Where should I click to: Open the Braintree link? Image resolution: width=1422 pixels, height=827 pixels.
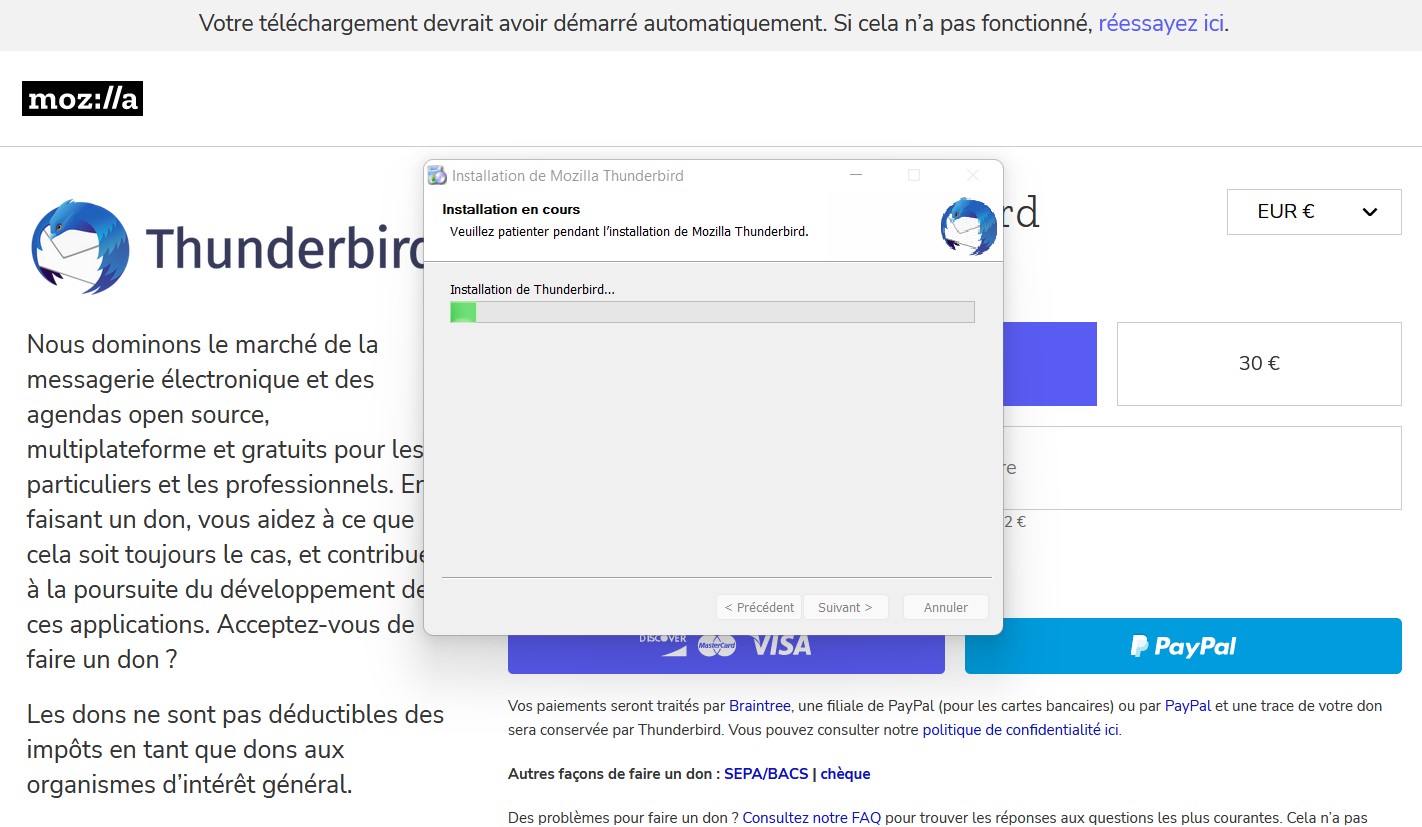761,706
